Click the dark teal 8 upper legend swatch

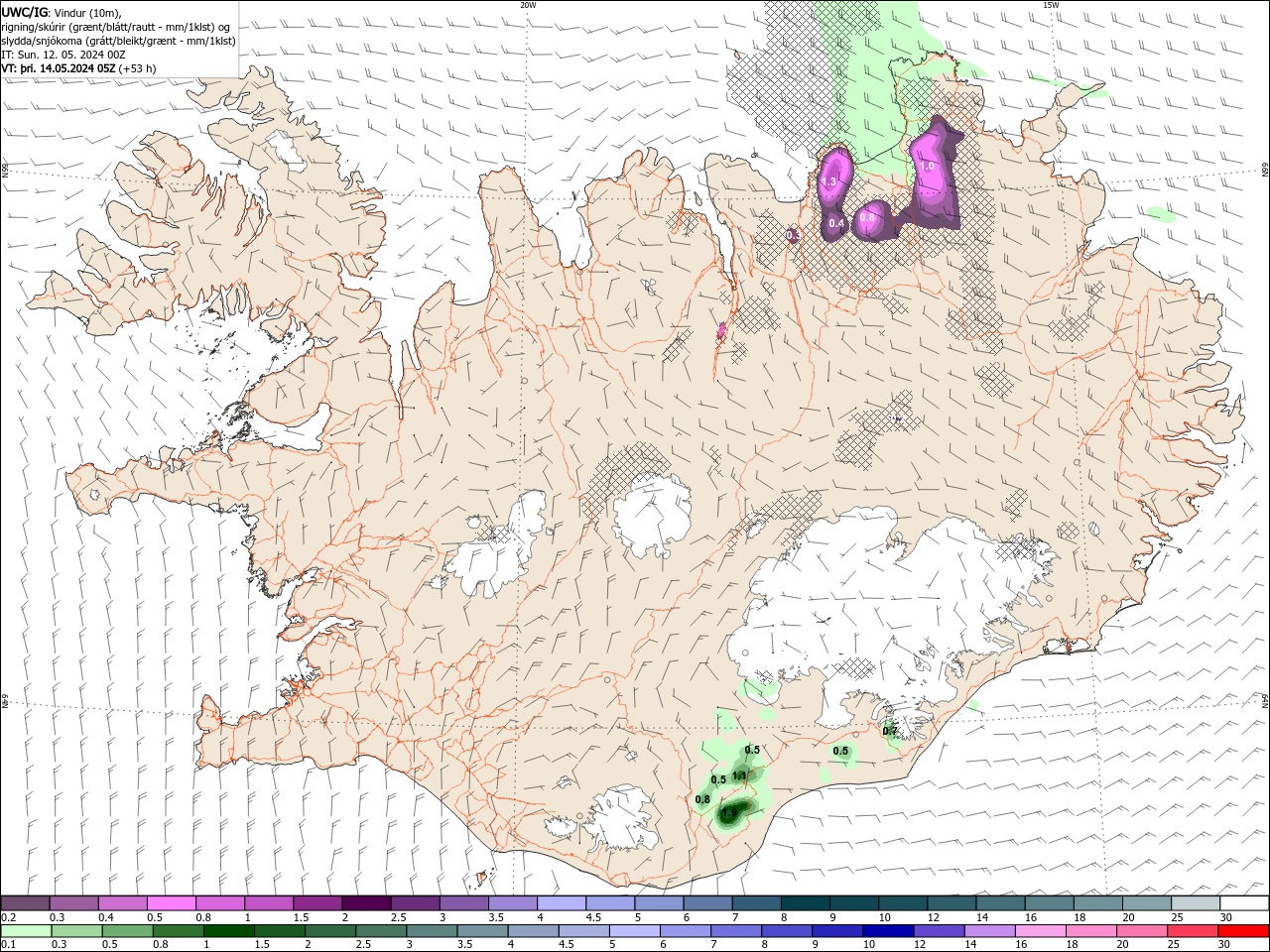click(x=806, y=903)
